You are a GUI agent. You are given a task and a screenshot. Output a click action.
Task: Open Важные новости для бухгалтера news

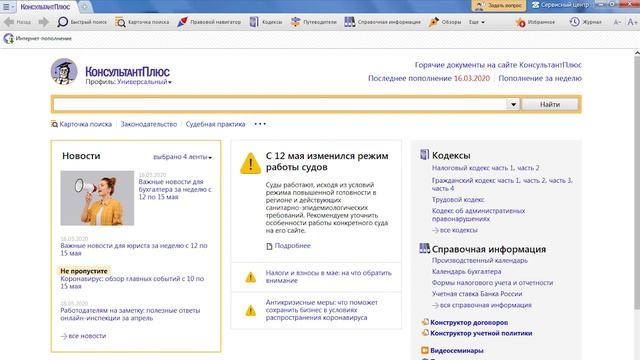(x=175, y=189)
